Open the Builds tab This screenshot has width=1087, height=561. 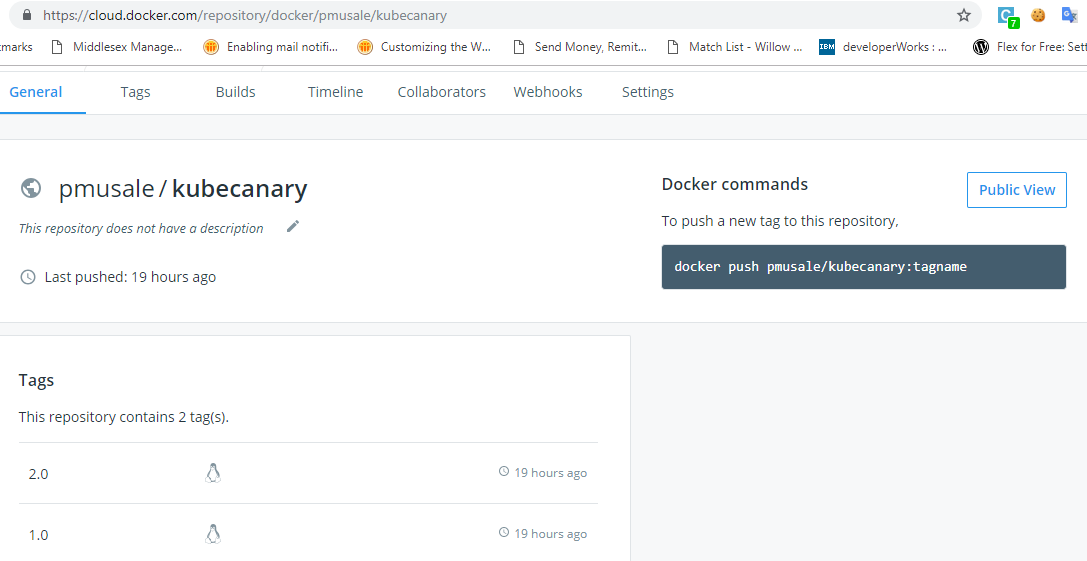point(235,92)
